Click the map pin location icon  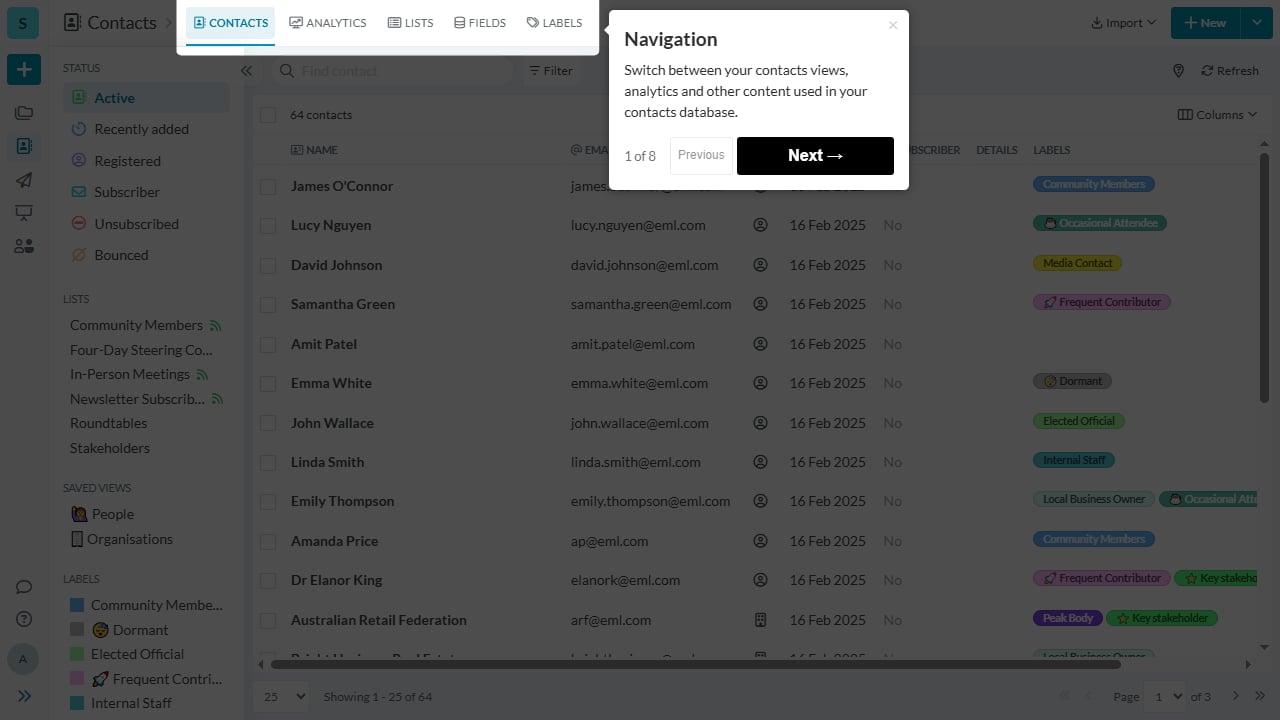coord(1178,71)
